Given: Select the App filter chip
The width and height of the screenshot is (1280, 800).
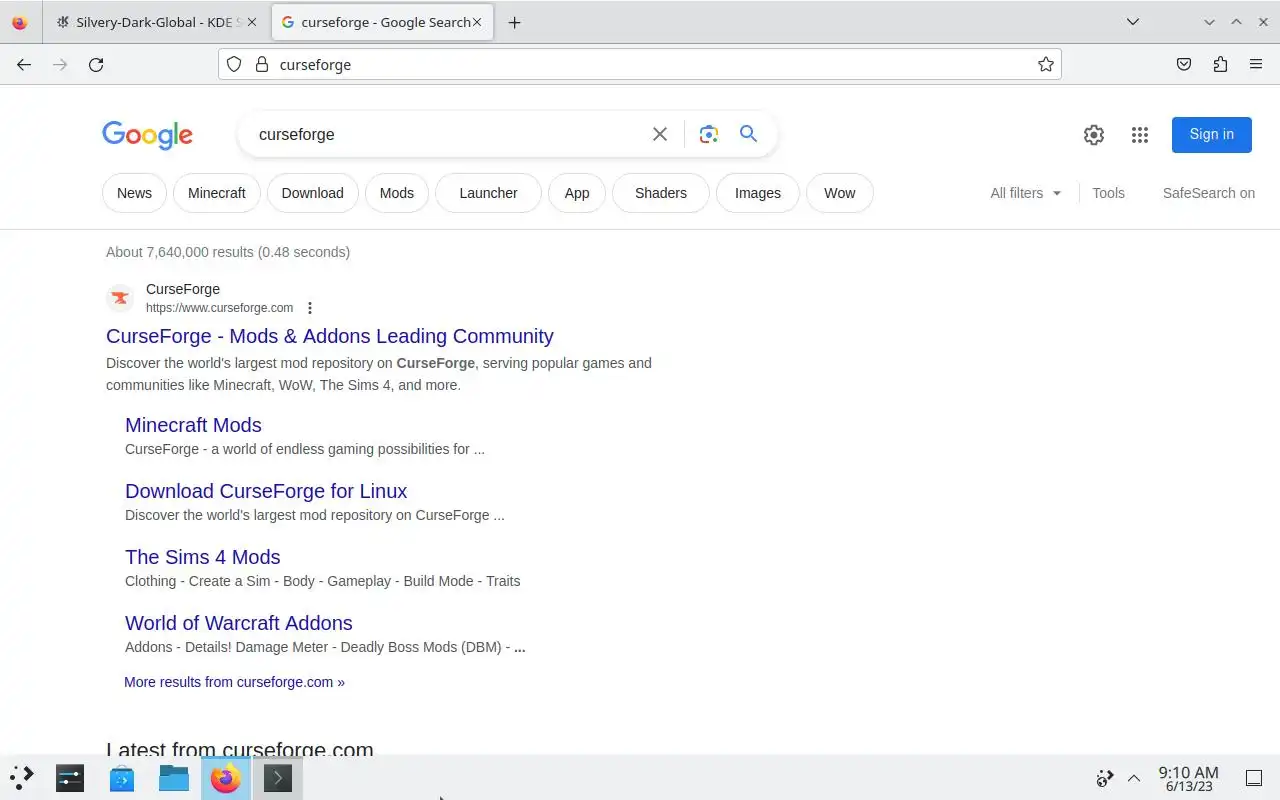Looking at the screenshot, I should (x=577, y=193).
